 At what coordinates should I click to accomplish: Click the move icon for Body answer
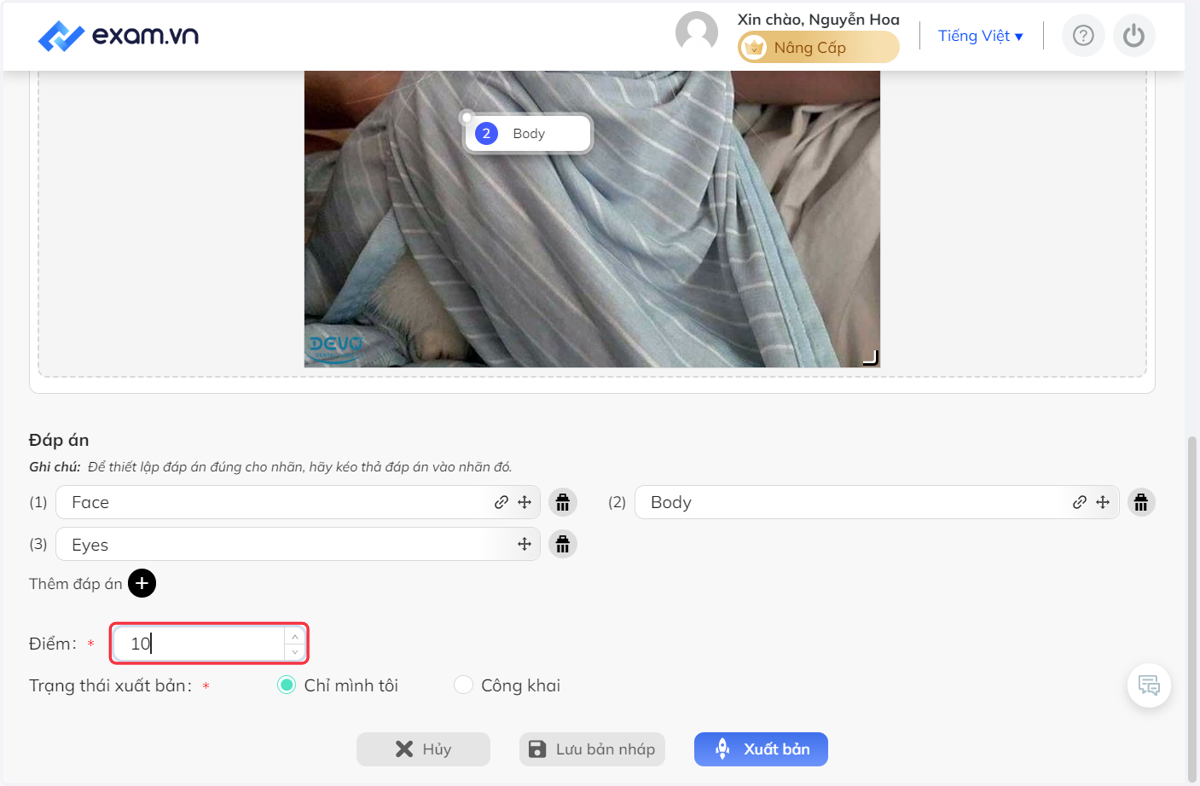pos(1102,502)
